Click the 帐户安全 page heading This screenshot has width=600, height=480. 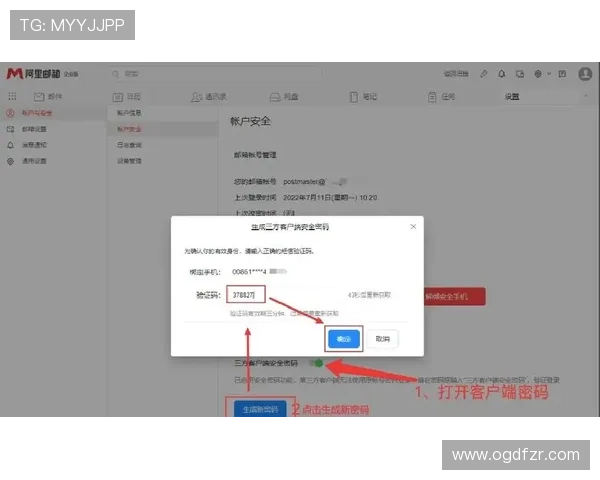click(250, 121)
